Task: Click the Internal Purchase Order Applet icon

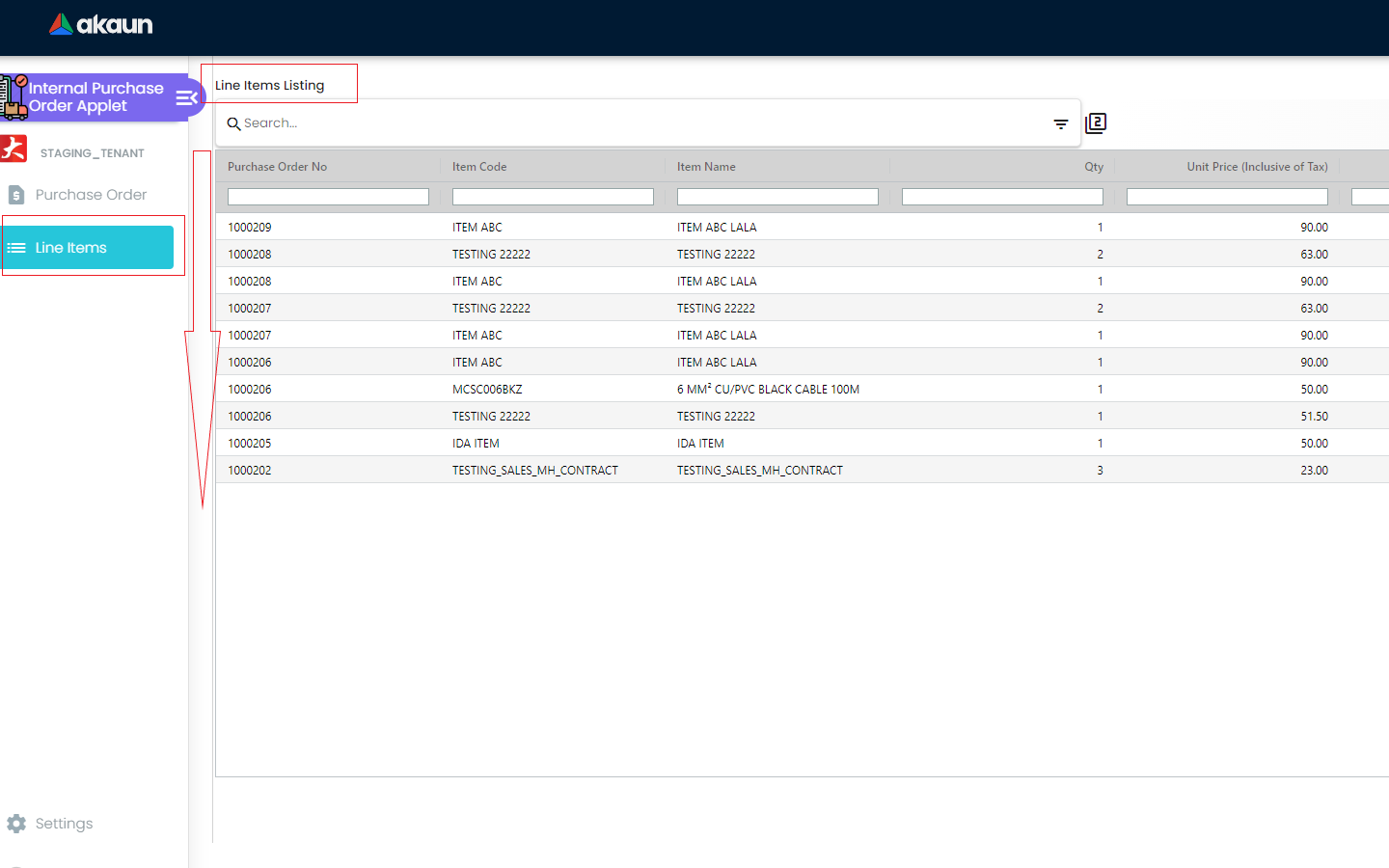Action: pyautogui.click(x=14, y=97)
